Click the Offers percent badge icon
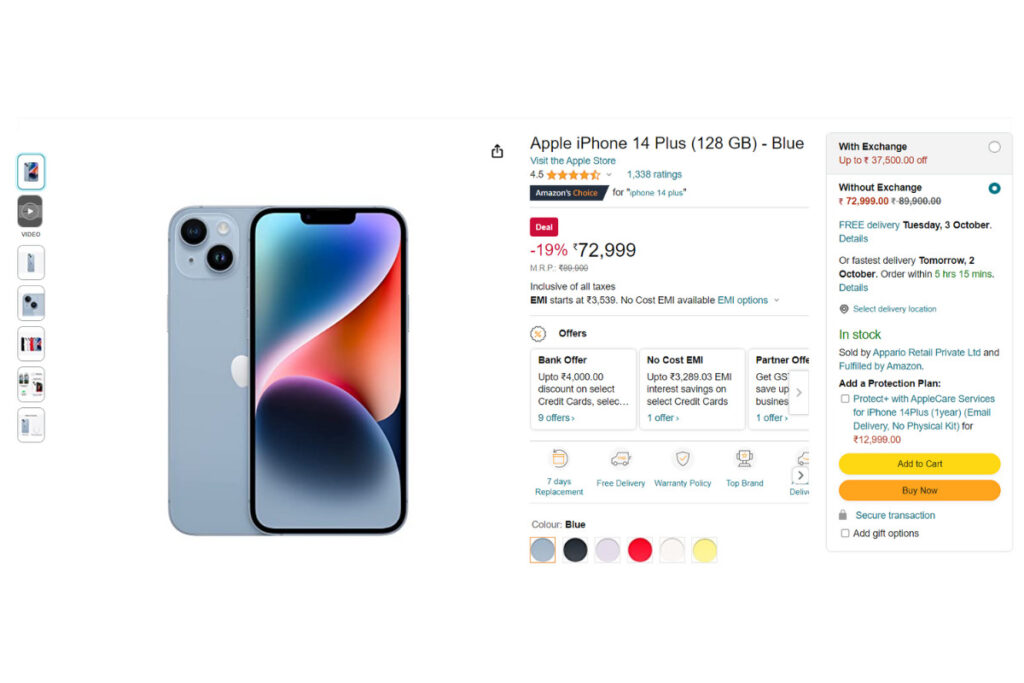 [x=538, y=334]
